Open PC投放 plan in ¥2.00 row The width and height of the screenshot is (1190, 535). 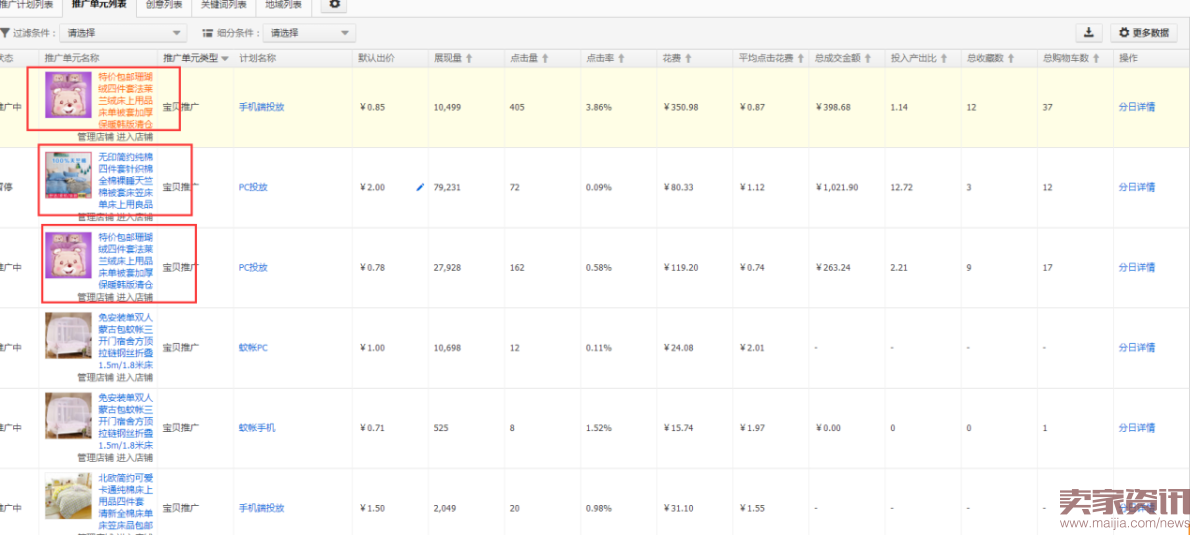(x=253, y=187)
